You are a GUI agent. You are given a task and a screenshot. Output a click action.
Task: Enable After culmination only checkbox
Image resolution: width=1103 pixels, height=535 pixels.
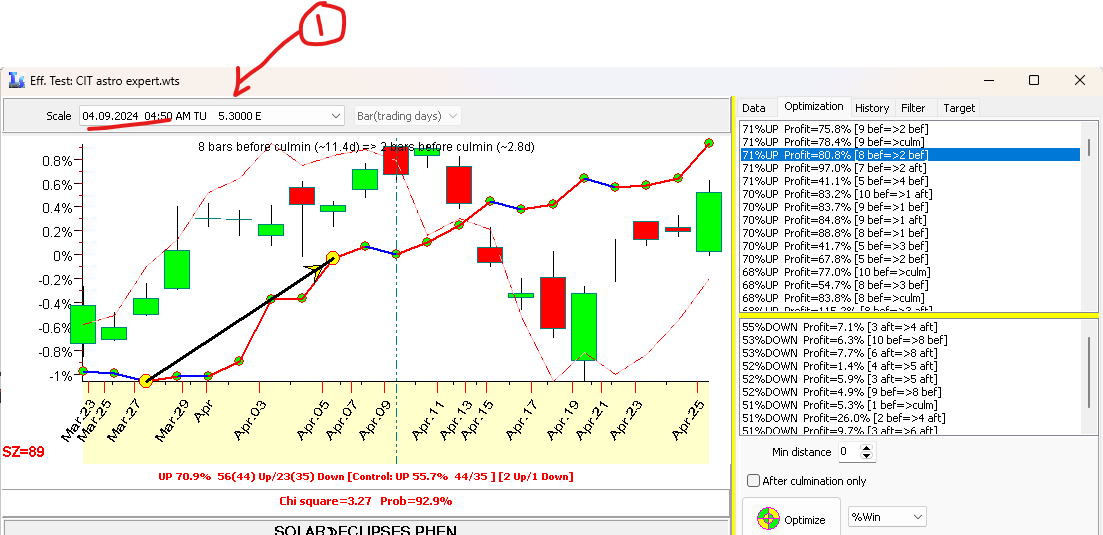tap(753, 481)
